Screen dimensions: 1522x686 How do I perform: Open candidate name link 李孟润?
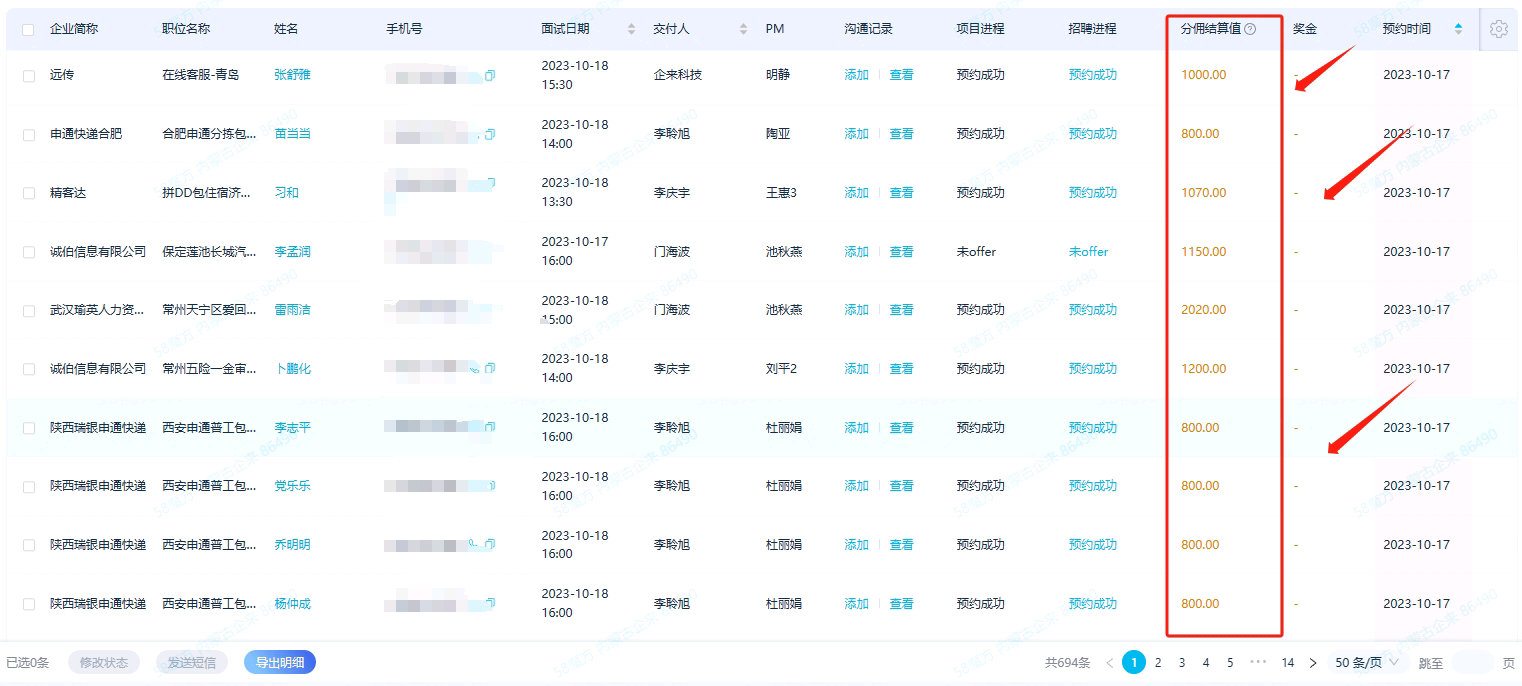[x=292, y=252]
